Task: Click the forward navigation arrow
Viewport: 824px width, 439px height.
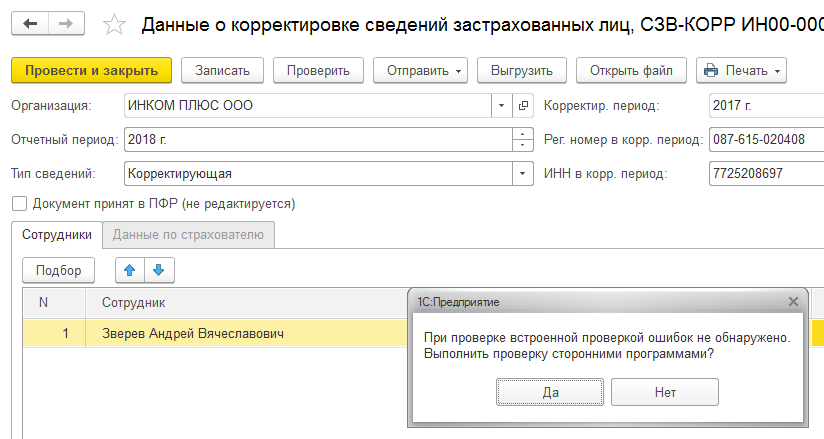Action: pyautogui.click(x=66, y=23)
